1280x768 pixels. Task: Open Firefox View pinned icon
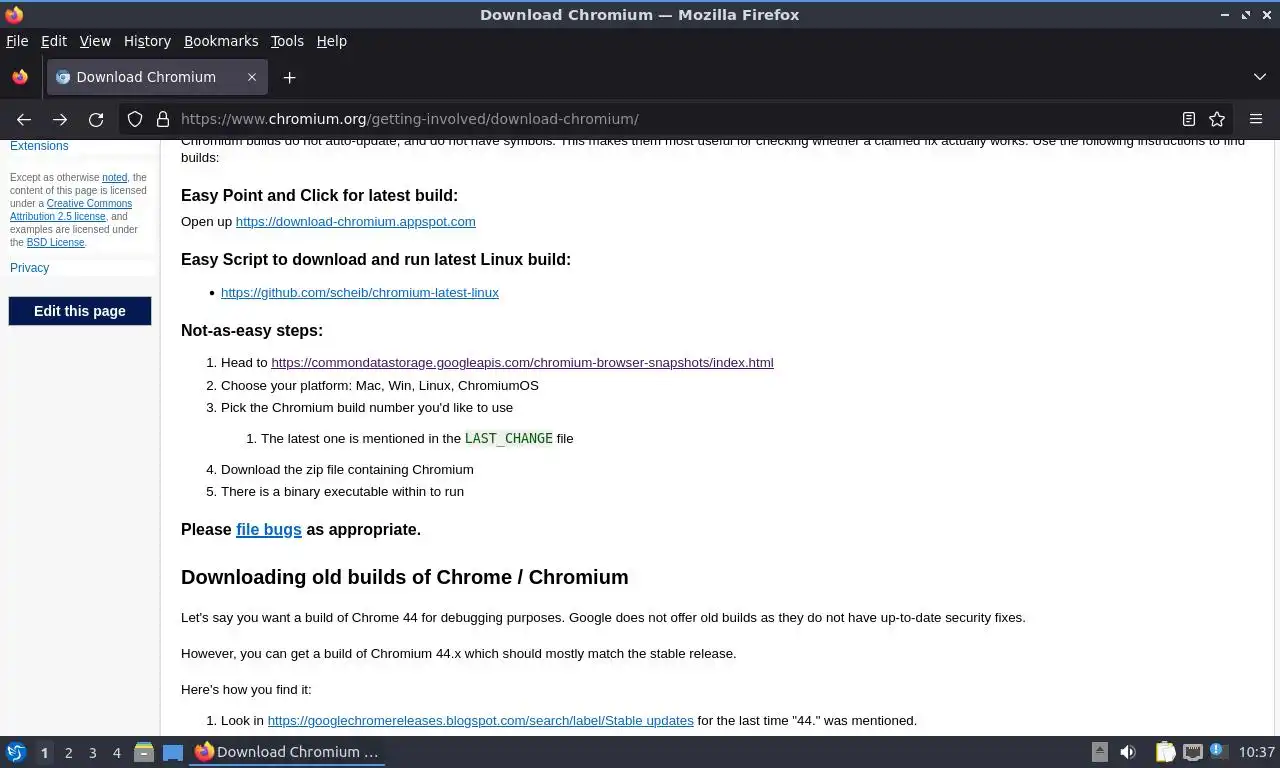tap(20, 77)
